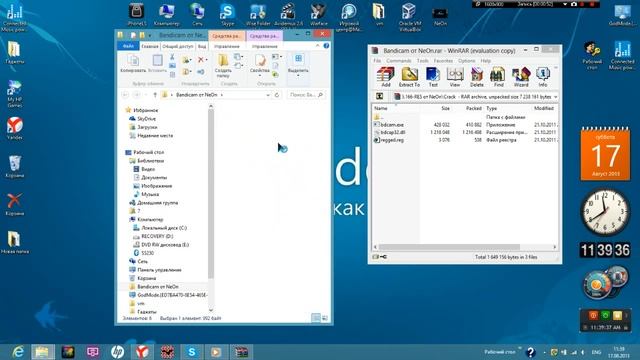The width and height of the screenshot is (640, 360).
Task: Click the Cut scissors icon in Explorer ribbon
Action: (x=172, y=57)
